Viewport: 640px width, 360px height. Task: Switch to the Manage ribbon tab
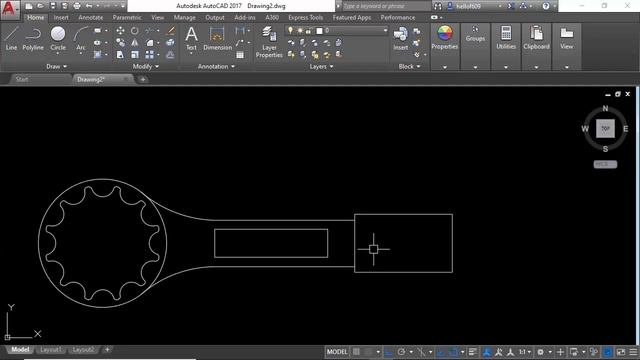(184, 18)
